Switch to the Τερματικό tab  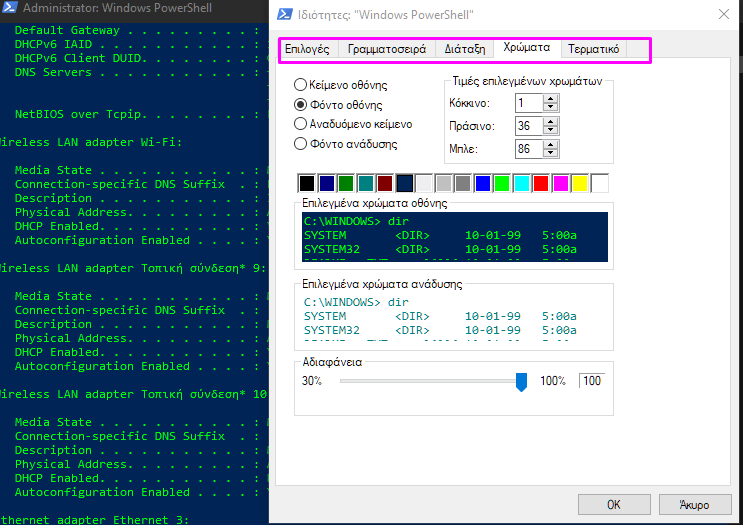tap(594, 49)
